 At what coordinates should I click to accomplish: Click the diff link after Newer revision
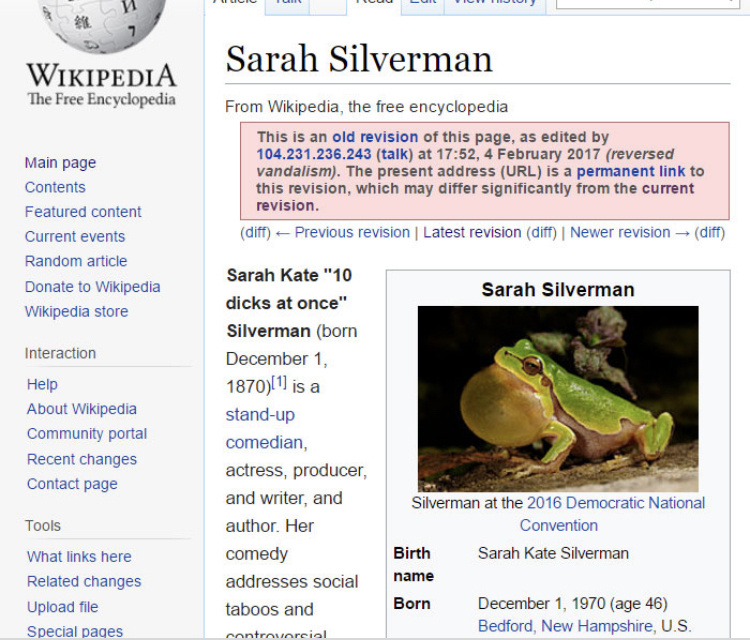pyautogui.click(x=710, y=232)
